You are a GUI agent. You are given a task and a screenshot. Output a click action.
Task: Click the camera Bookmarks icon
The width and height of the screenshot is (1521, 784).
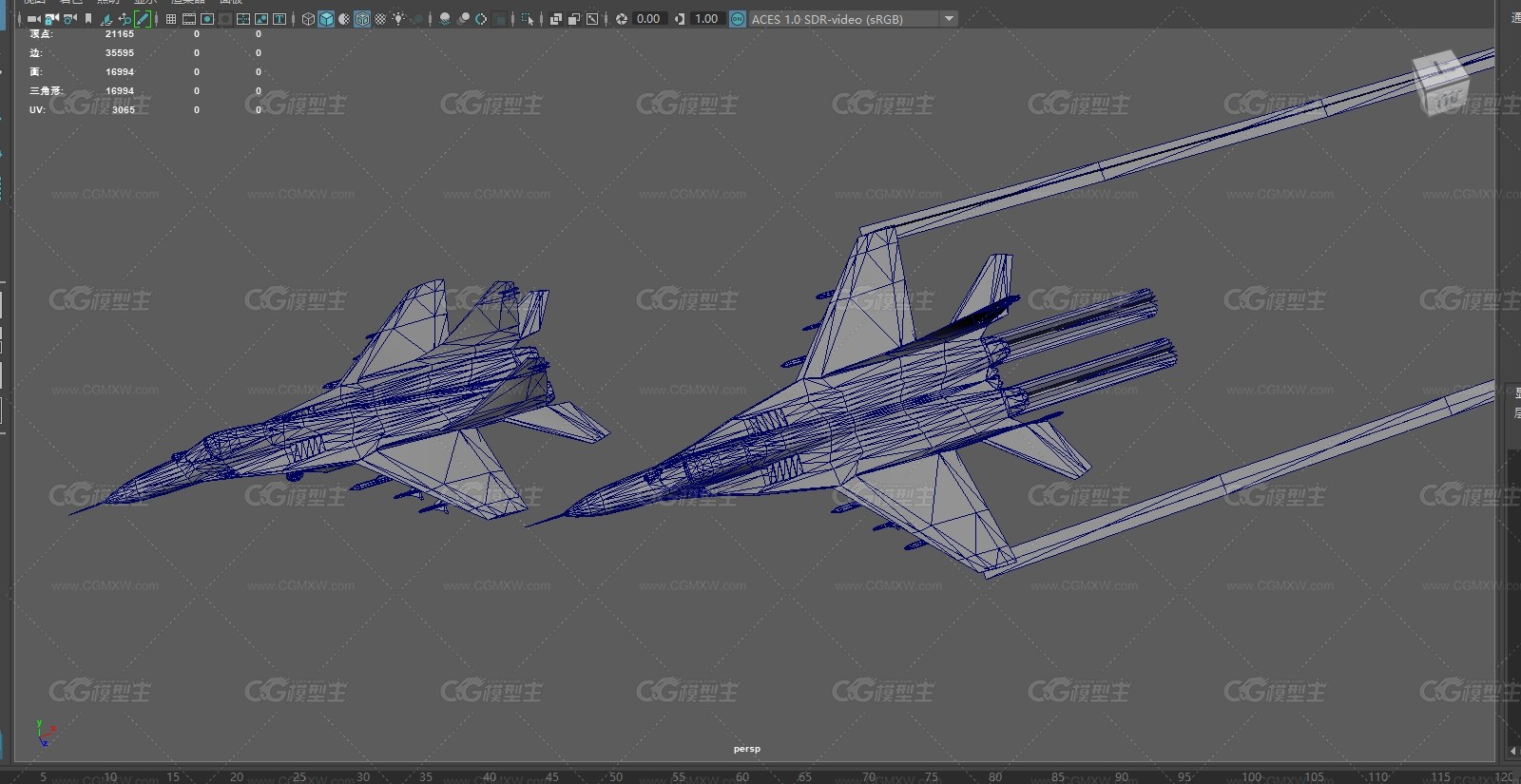click(x=88, y=19)
